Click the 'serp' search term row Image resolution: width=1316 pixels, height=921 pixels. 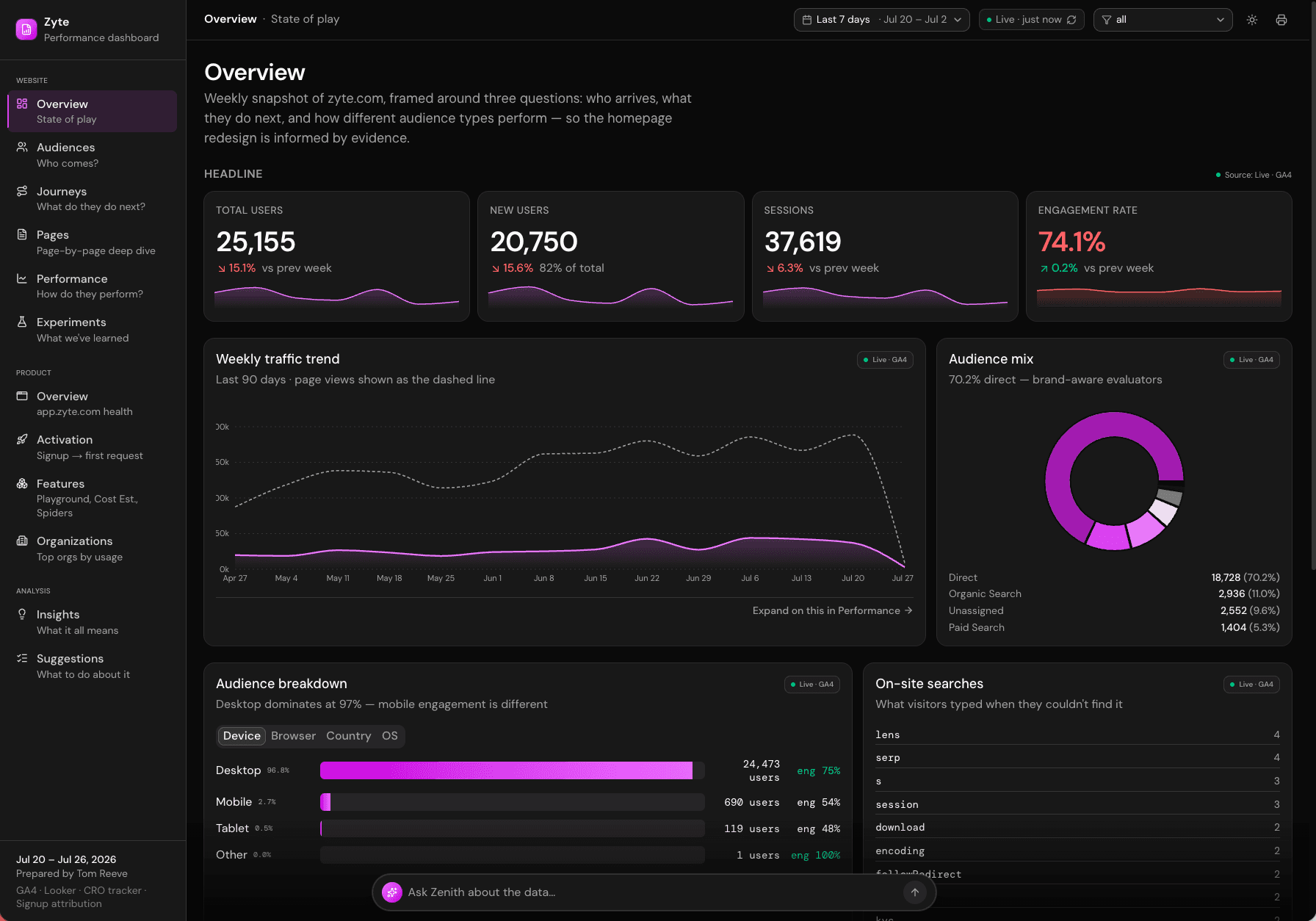click(x=1077, y=757)
